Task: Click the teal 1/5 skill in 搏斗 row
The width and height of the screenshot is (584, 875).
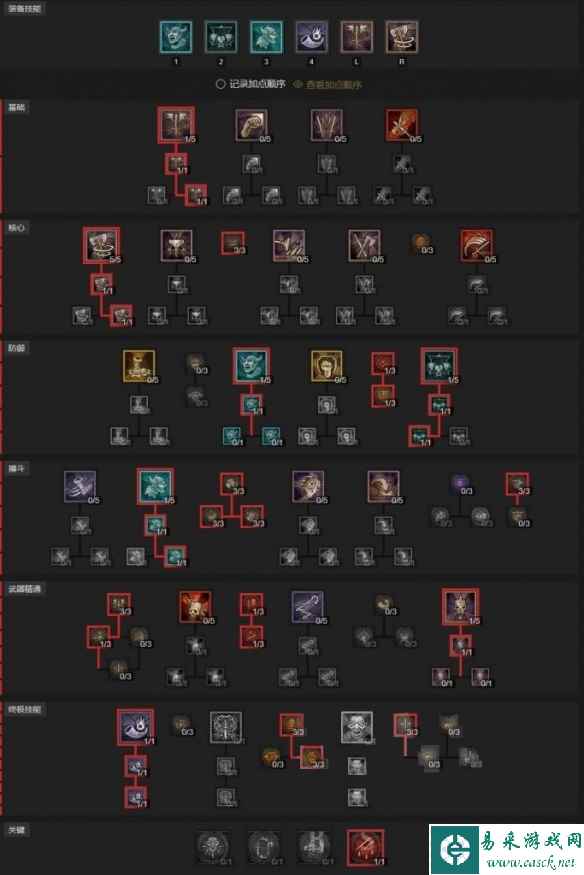Action: pyautogui.click(x=156, y=486)
